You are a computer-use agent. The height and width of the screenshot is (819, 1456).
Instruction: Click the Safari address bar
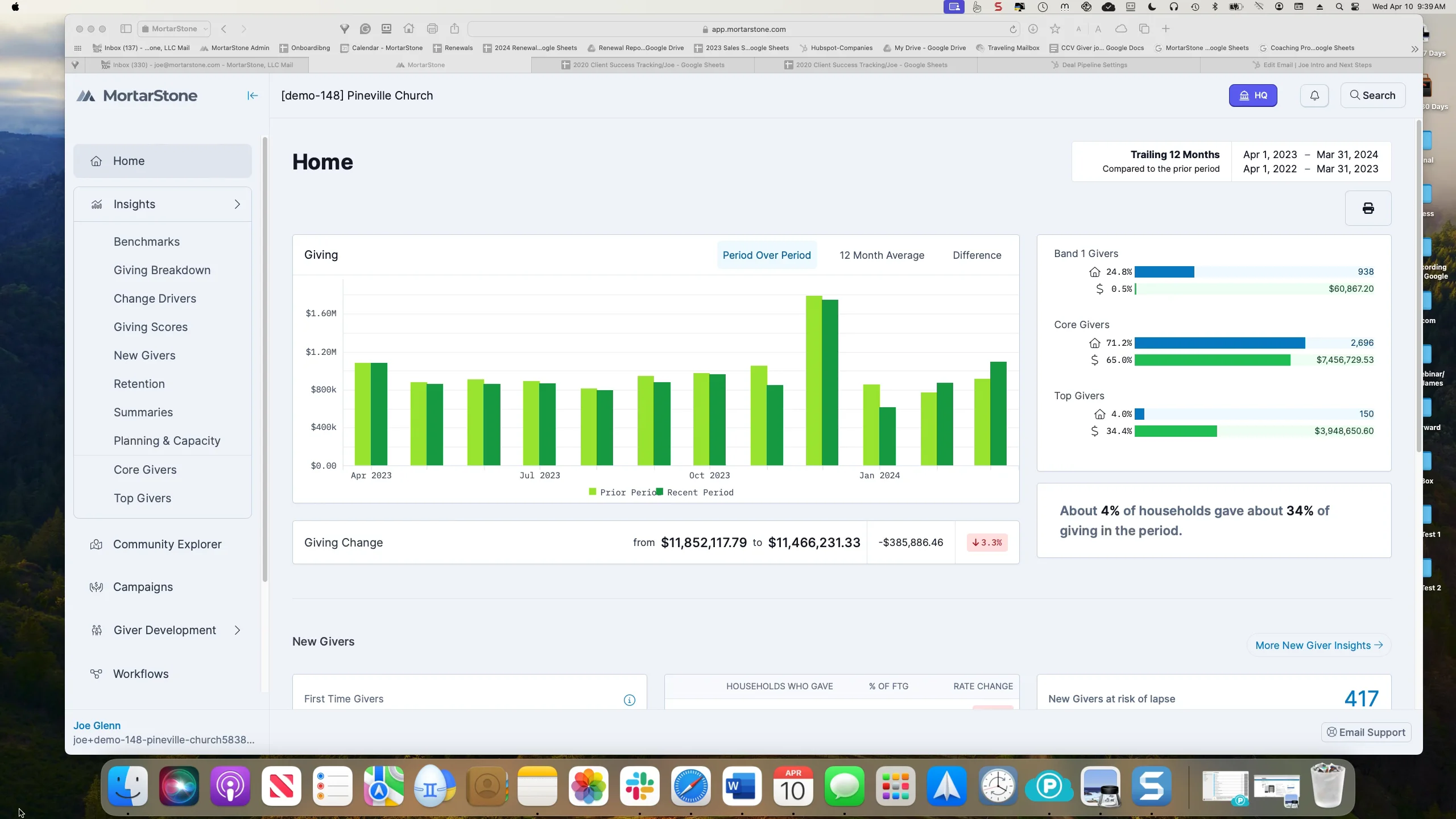pyautogui.click(x=744, y=29)
